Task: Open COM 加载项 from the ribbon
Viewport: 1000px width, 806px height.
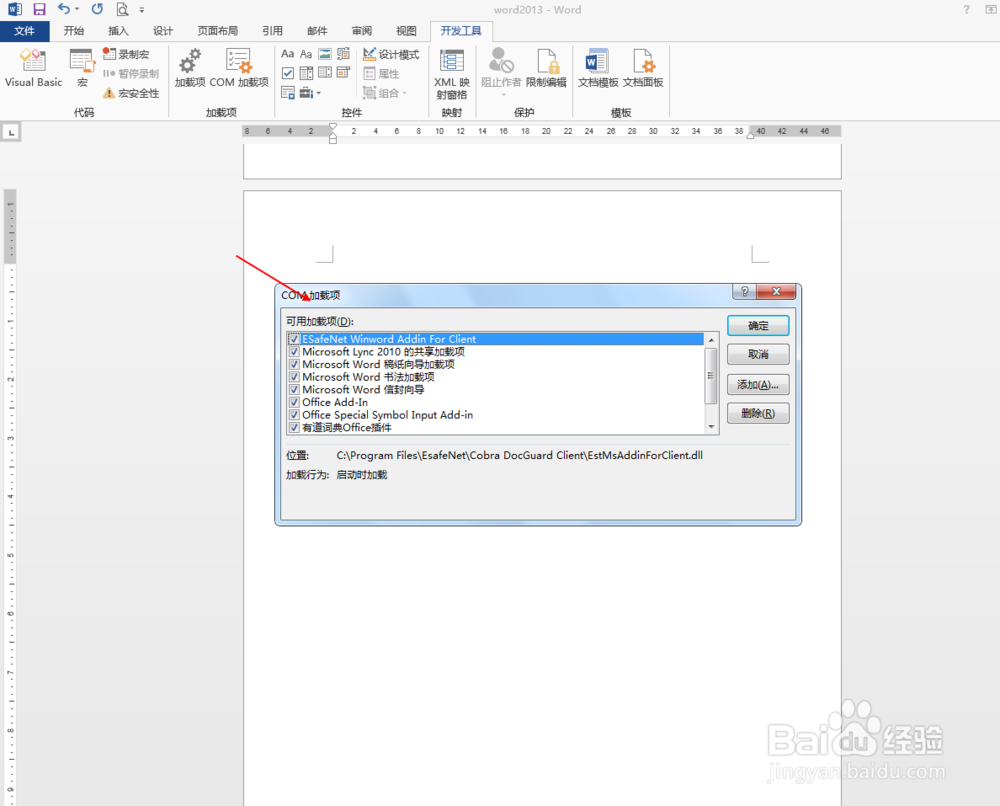Action: point(239,68)
